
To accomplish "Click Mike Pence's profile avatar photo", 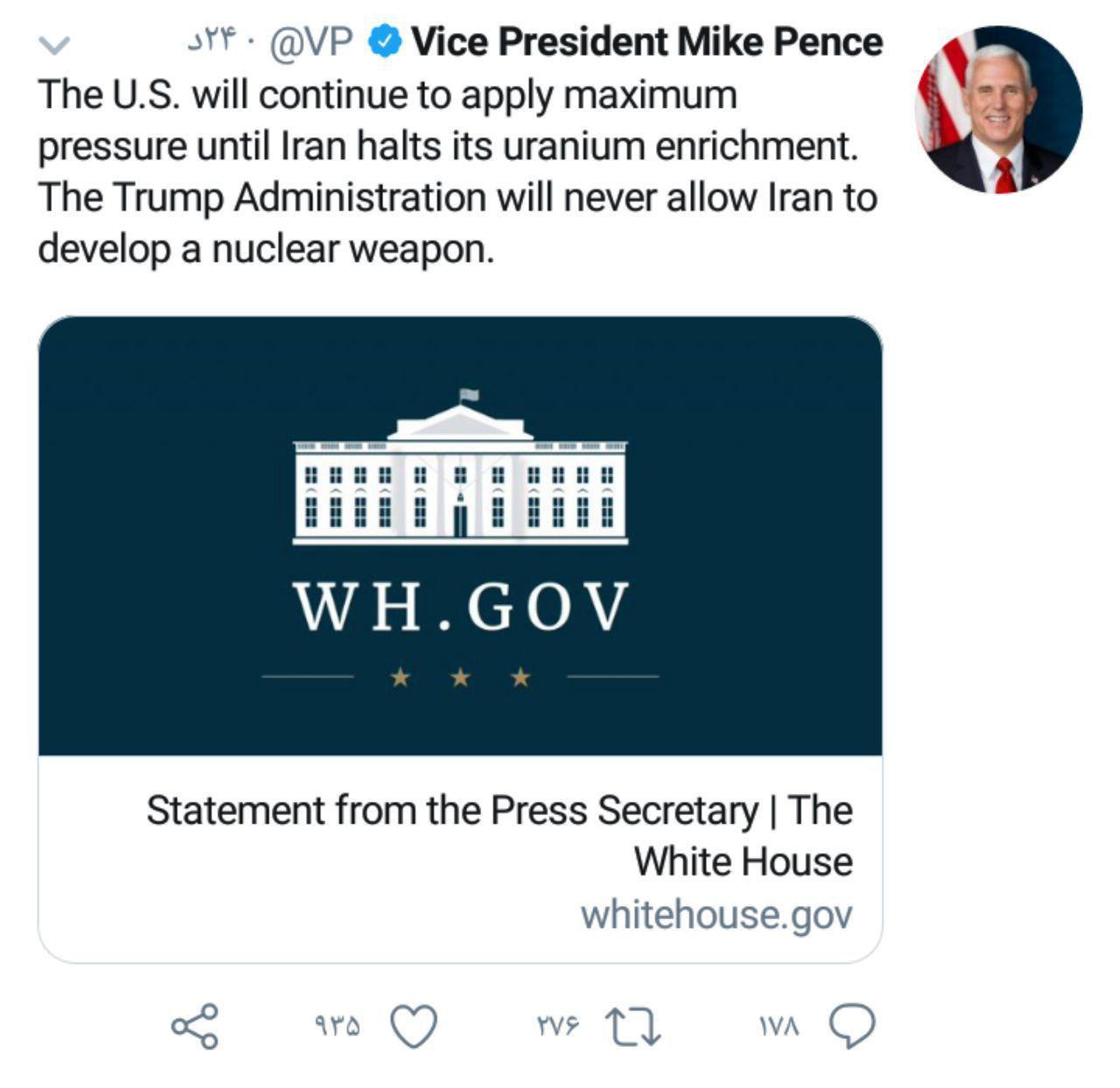I will [x=998, y=110].
